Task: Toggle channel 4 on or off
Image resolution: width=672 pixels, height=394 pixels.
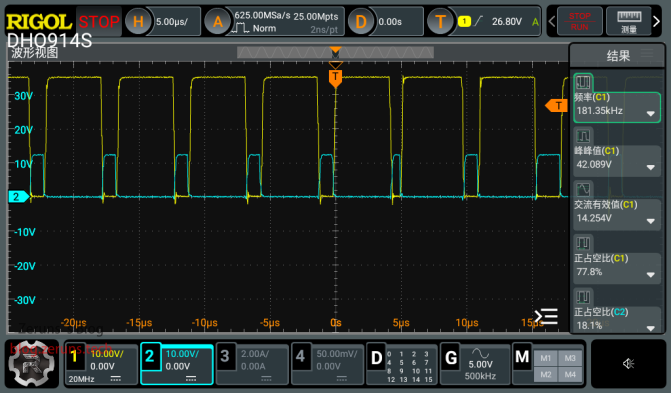Action: point(301,357)
